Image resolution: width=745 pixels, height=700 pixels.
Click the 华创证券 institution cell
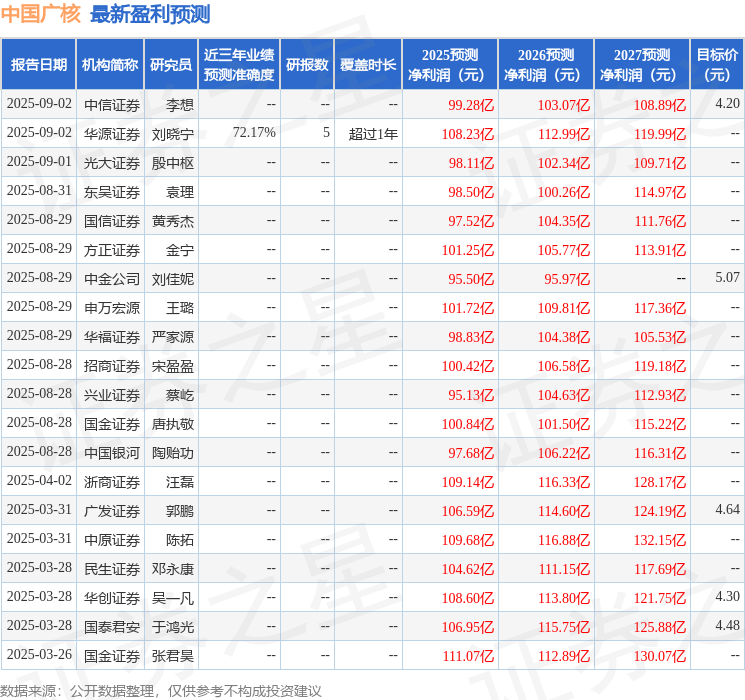pyautogui.click(x=112, y=597)
